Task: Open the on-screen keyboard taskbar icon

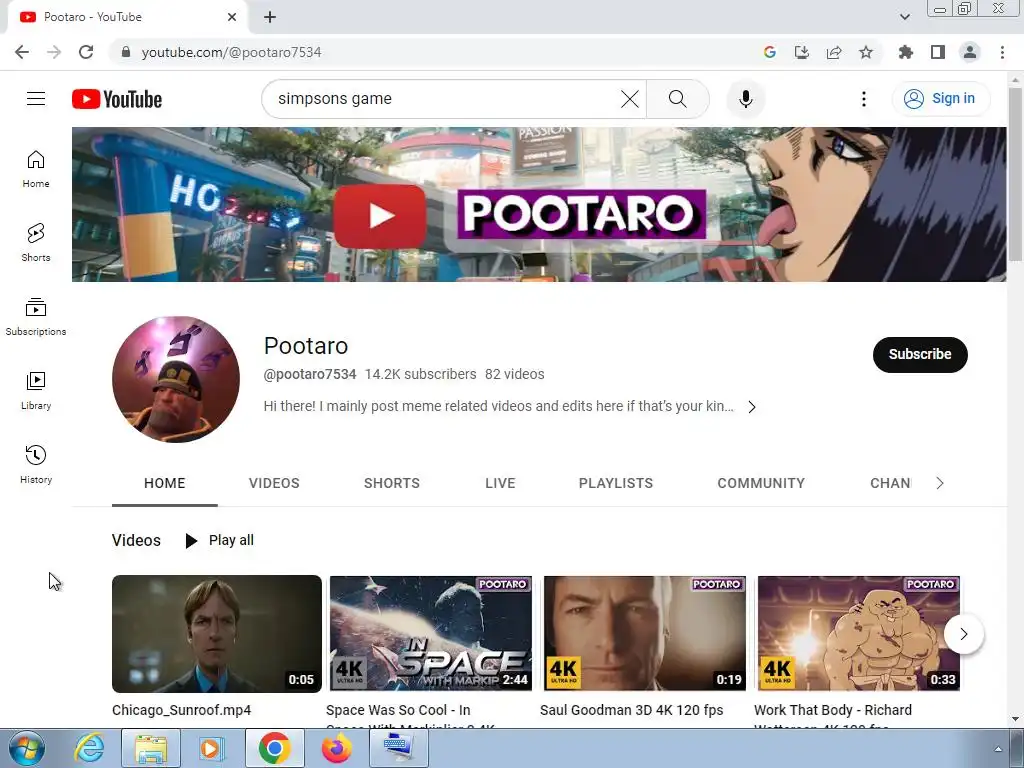Action: pos(399,748)
